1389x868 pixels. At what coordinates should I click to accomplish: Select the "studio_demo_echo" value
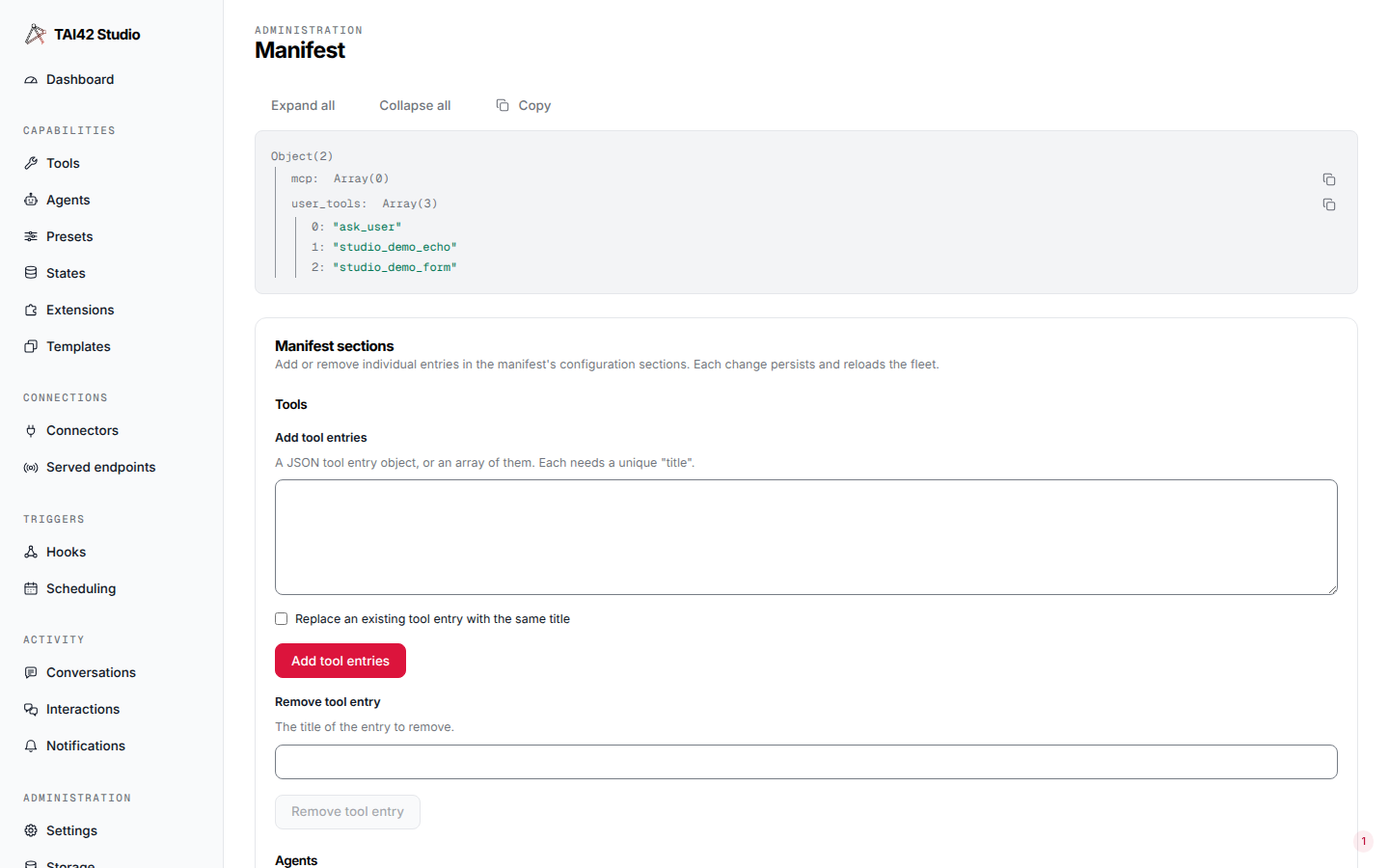pos(395,247)
